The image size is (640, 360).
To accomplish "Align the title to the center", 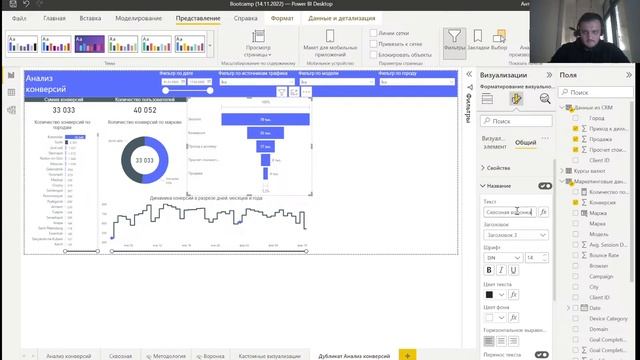I will coord(501,341).
